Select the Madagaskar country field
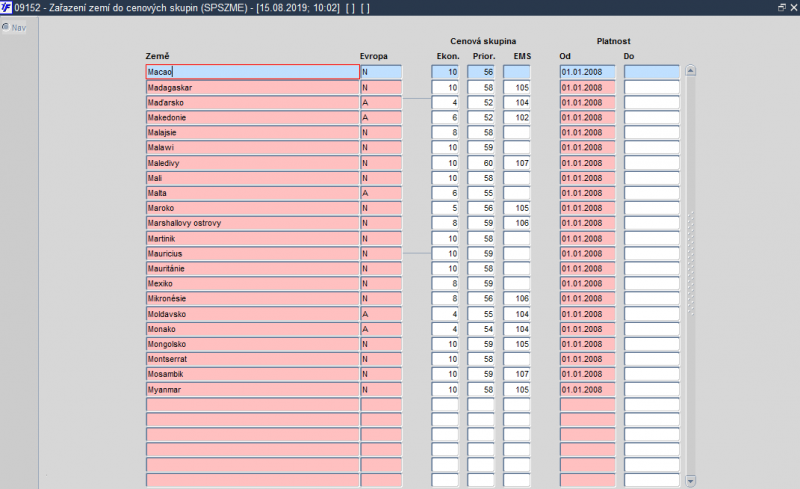Screen dimensions: 800x489 [x=253, y=87]
